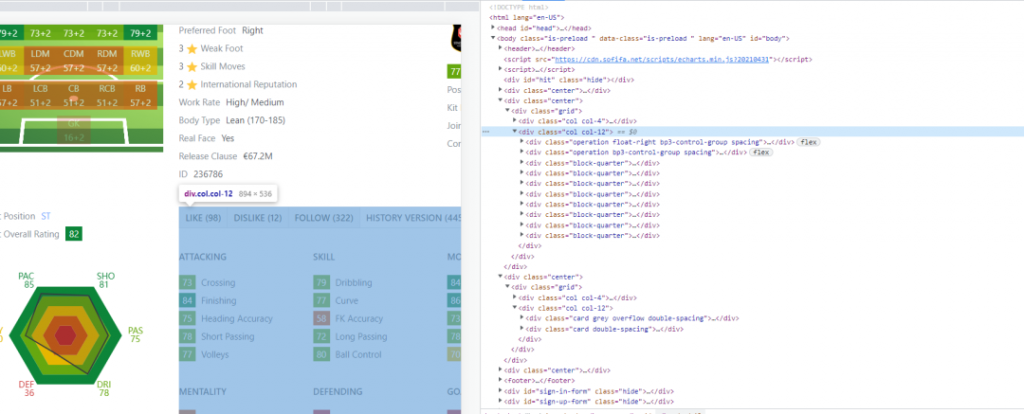Click the PAC 85 radar label

[26, 281]
